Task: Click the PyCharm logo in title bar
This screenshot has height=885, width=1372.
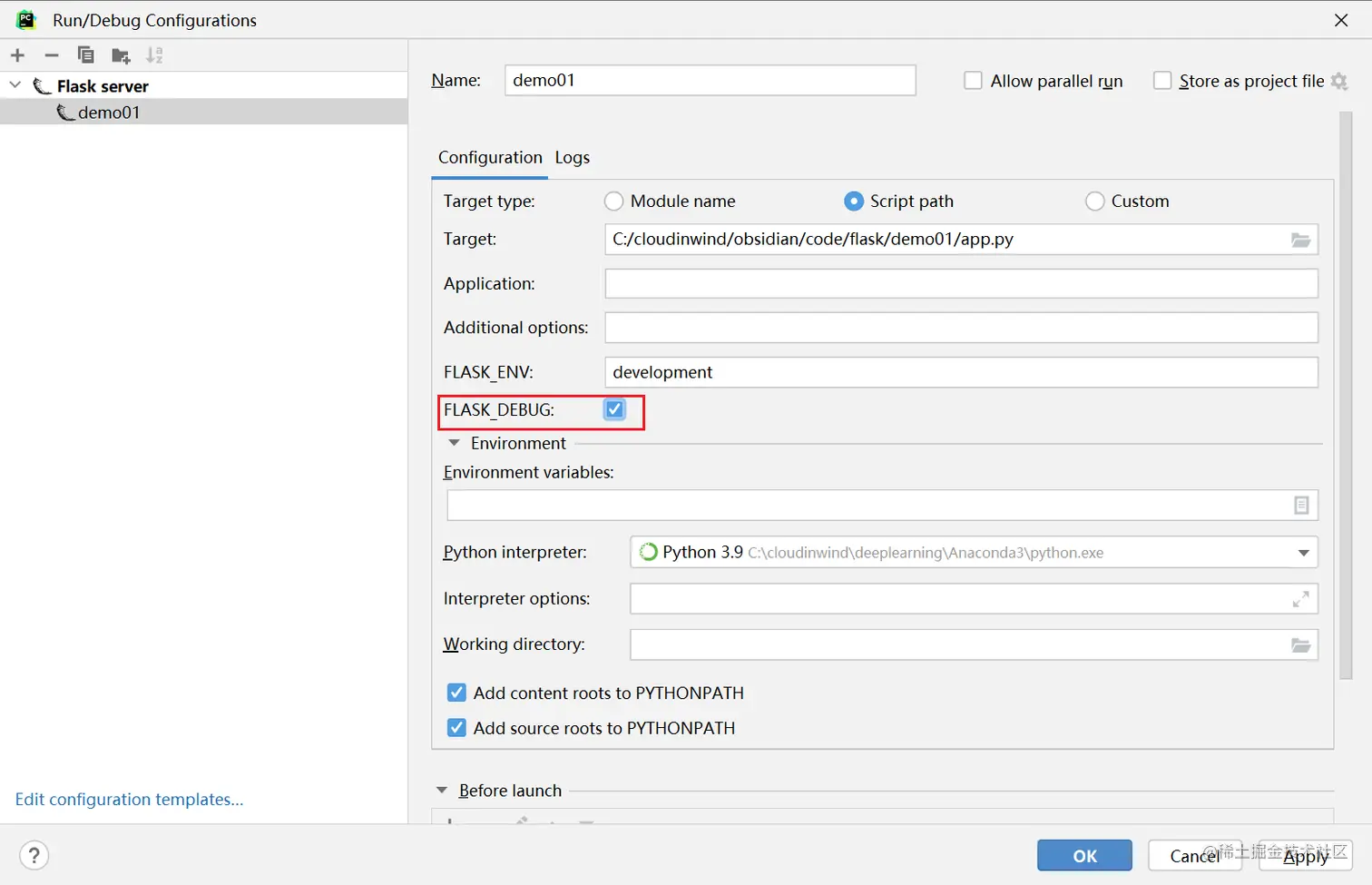Action: pyautogui.click(x=26, y=19)
